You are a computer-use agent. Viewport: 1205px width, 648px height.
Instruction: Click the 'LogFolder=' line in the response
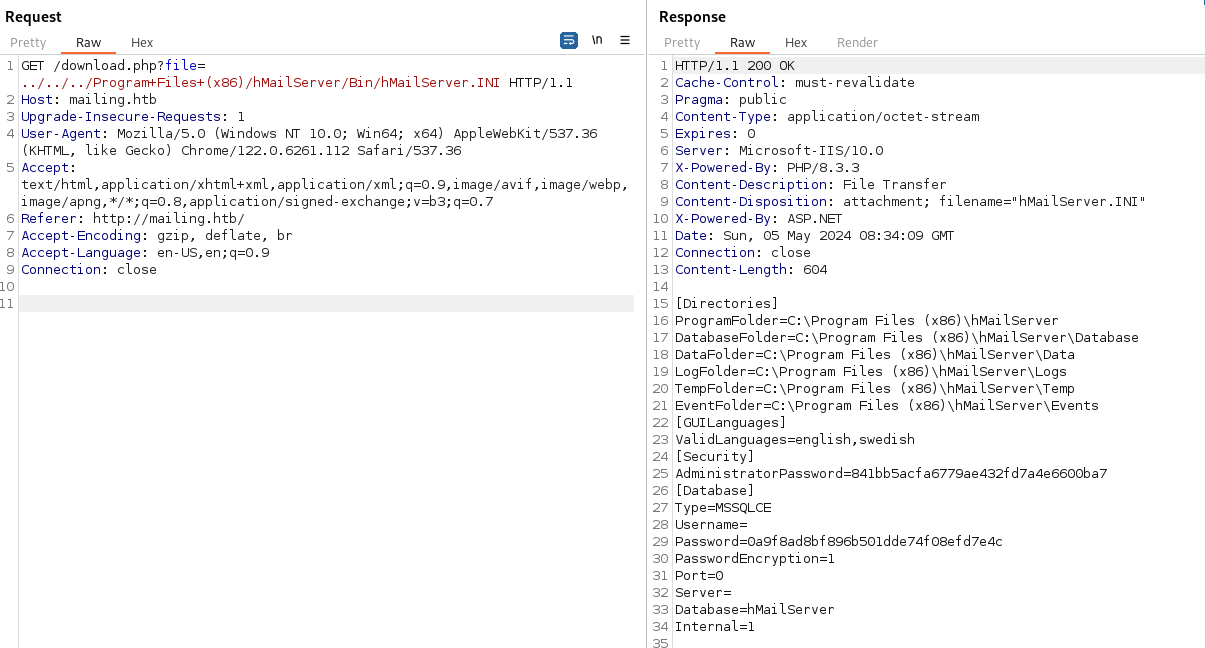(871, 371)
